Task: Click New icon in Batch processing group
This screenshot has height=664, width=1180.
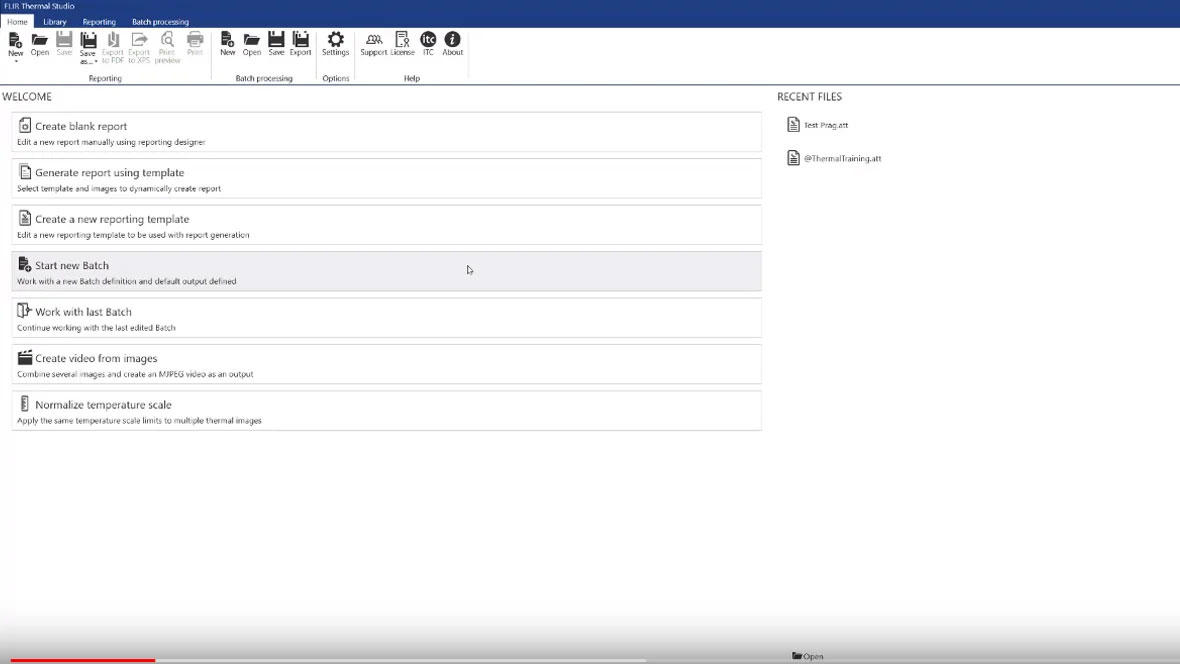Action: (228, 43)
